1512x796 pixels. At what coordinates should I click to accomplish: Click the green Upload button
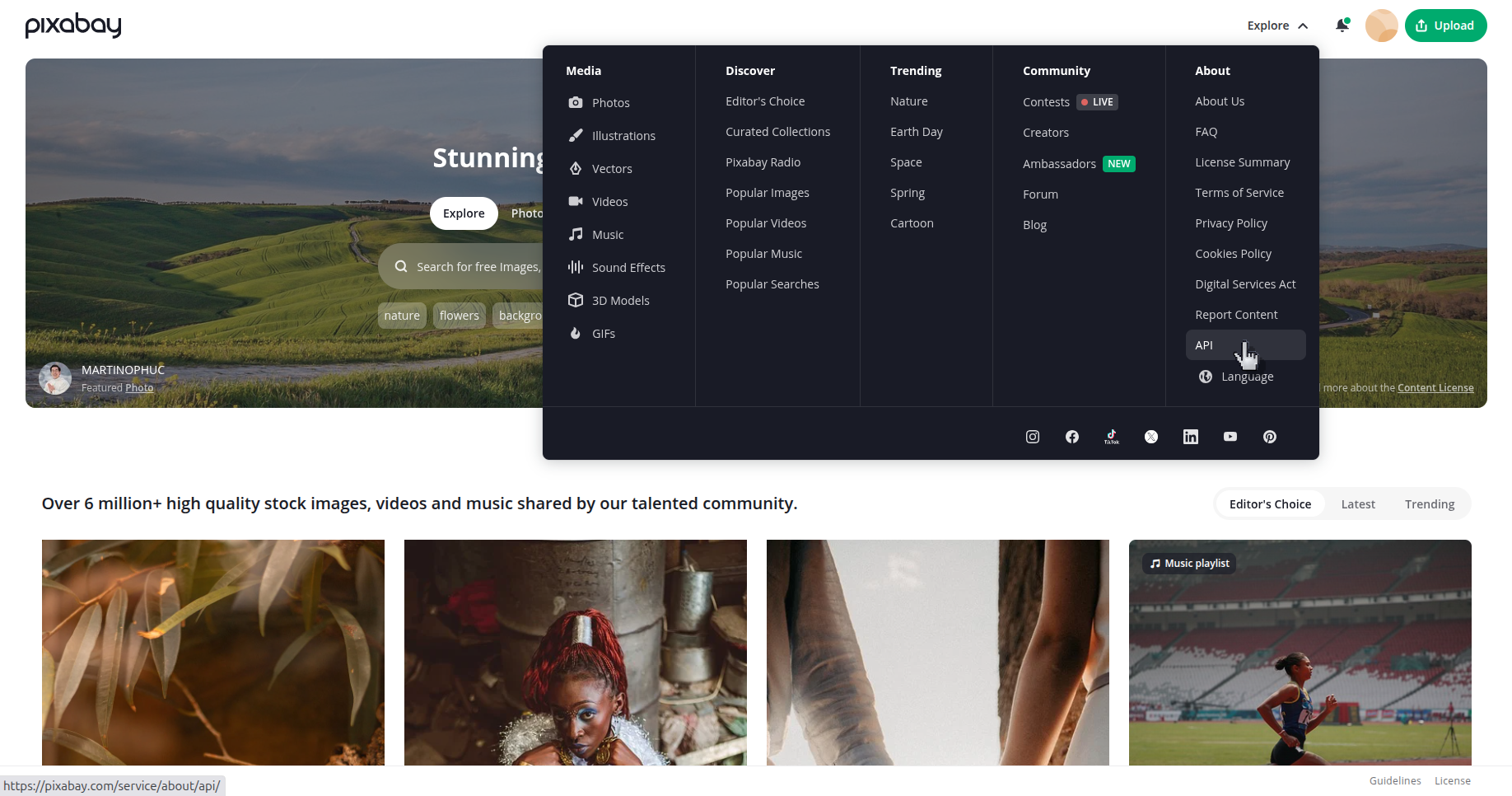point(1445,26)
